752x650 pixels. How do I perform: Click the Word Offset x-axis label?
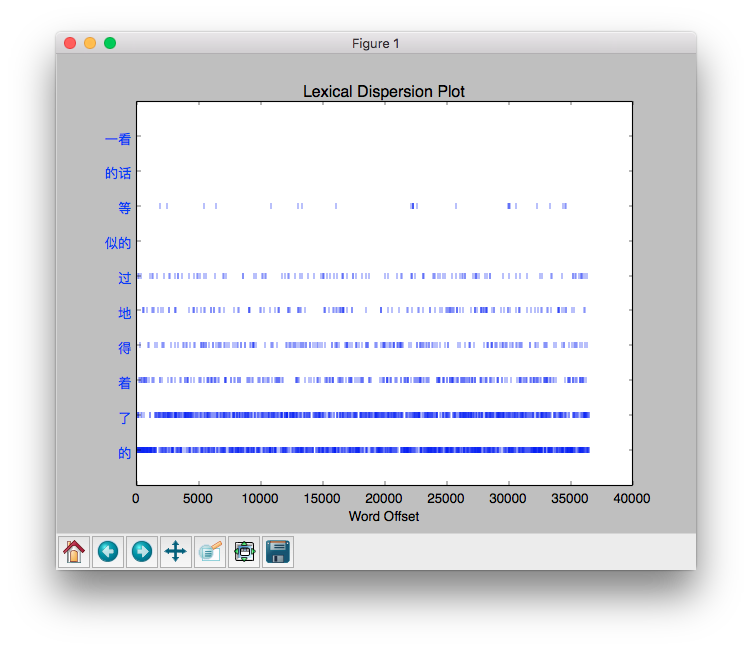click(x=383, y=516)
